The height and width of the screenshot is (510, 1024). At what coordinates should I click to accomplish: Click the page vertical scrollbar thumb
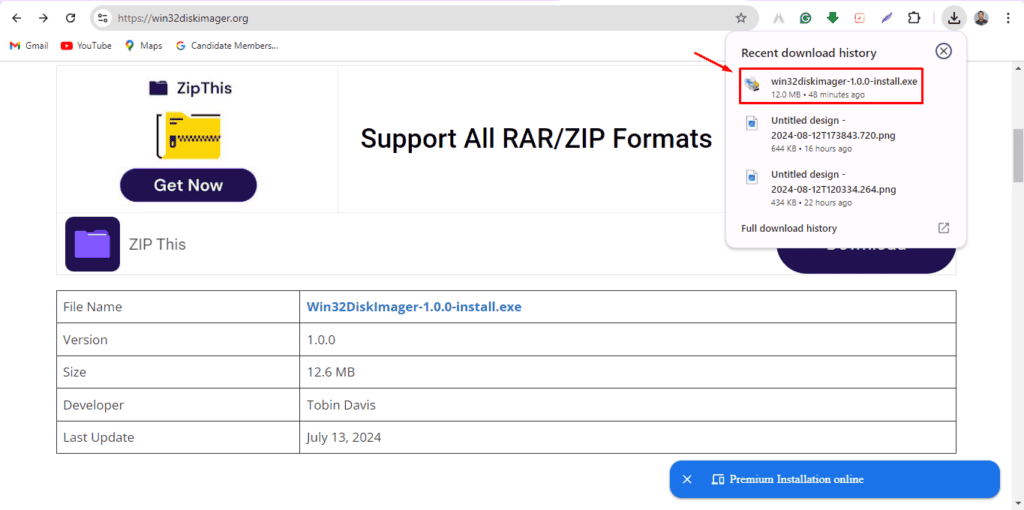(1017, 155)
